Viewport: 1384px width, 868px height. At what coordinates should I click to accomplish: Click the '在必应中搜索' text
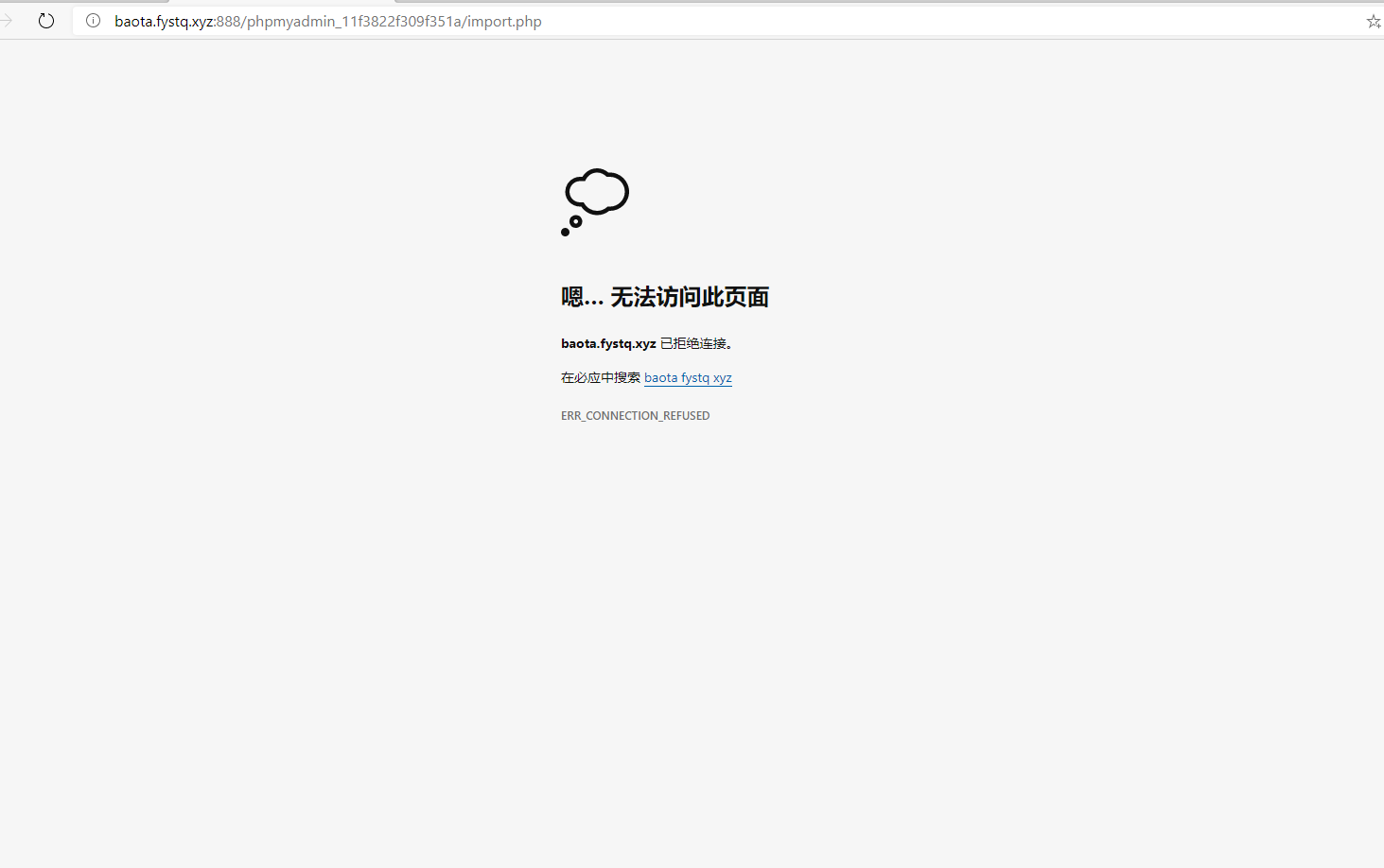[601, 377]
